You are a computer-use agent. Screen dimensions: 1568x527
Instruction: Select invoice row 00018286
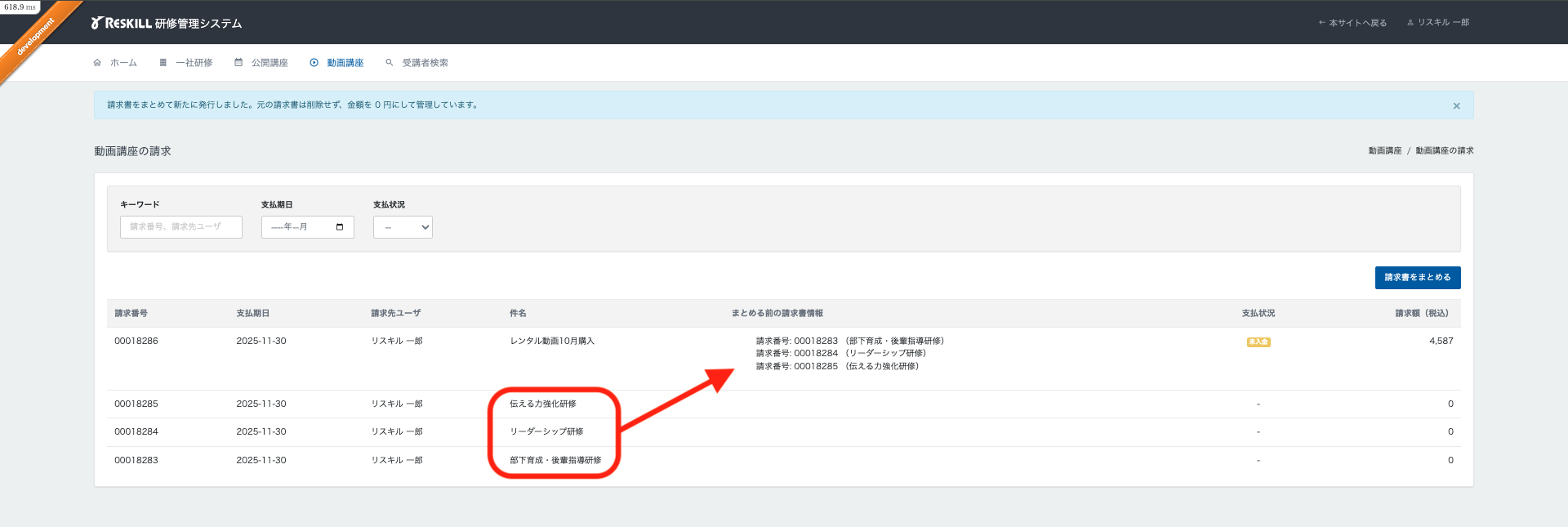pos(136,342)
